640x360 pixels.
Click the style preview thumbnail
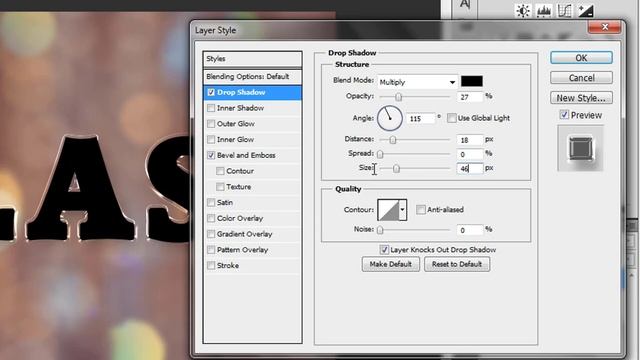(580, 148)
